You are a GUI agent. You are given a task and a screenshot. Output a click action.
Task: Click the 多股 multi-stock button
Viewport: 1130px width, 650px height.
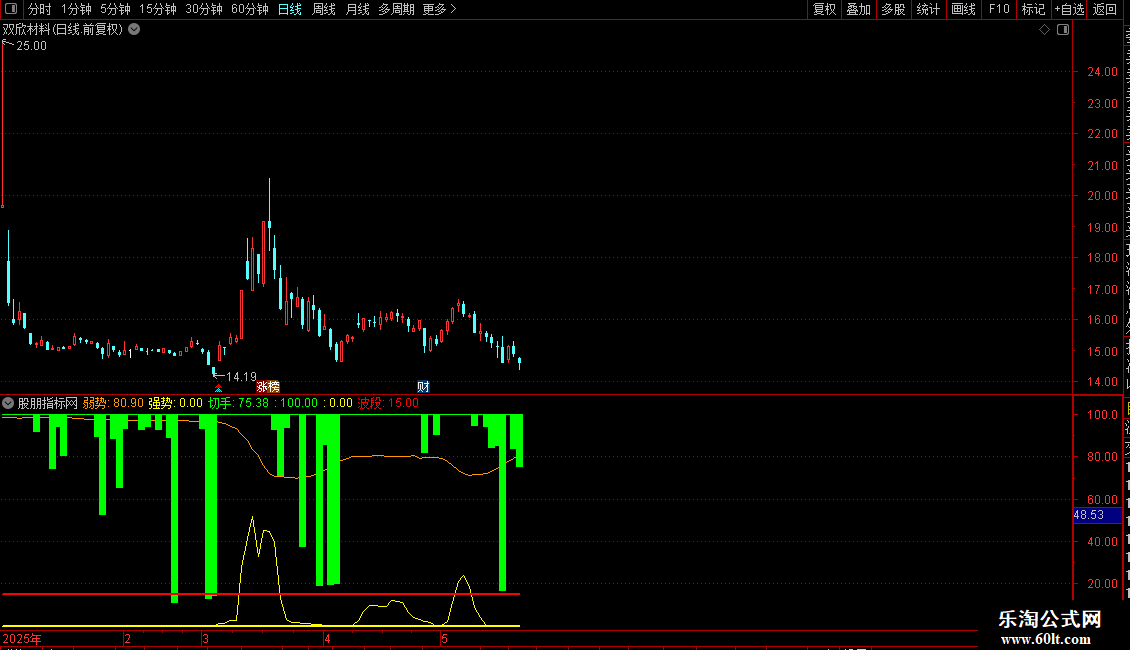tap(893, 9)
